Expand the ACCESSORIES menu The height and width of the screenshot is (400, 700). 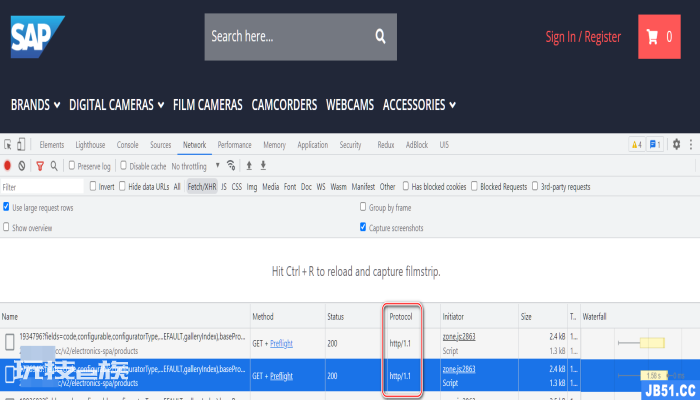point(419,105)
